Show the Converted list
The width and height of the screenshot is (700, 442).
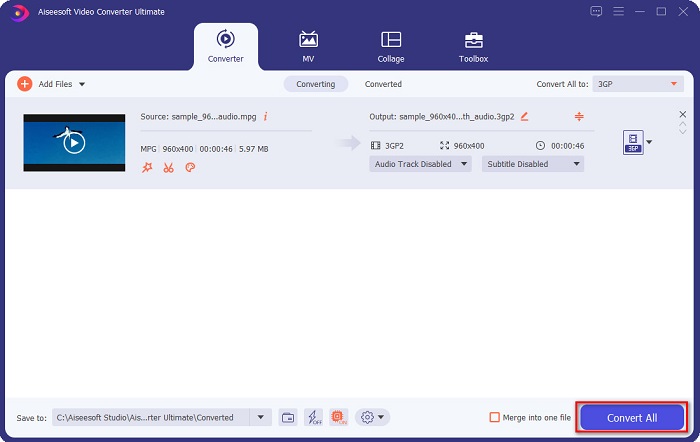pos(383,84)
